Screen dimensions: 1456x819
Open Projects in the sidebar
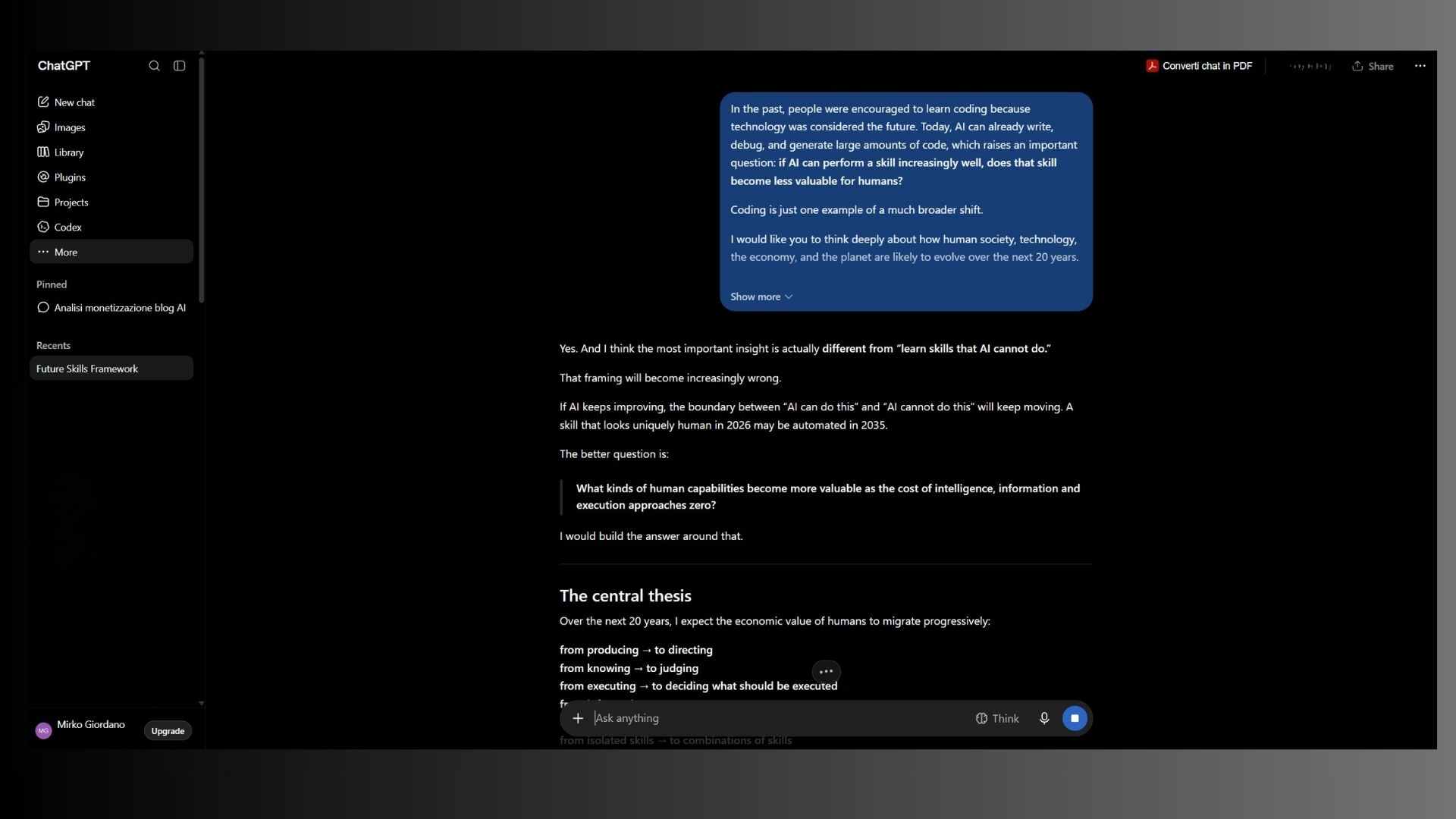click(111, 202)
